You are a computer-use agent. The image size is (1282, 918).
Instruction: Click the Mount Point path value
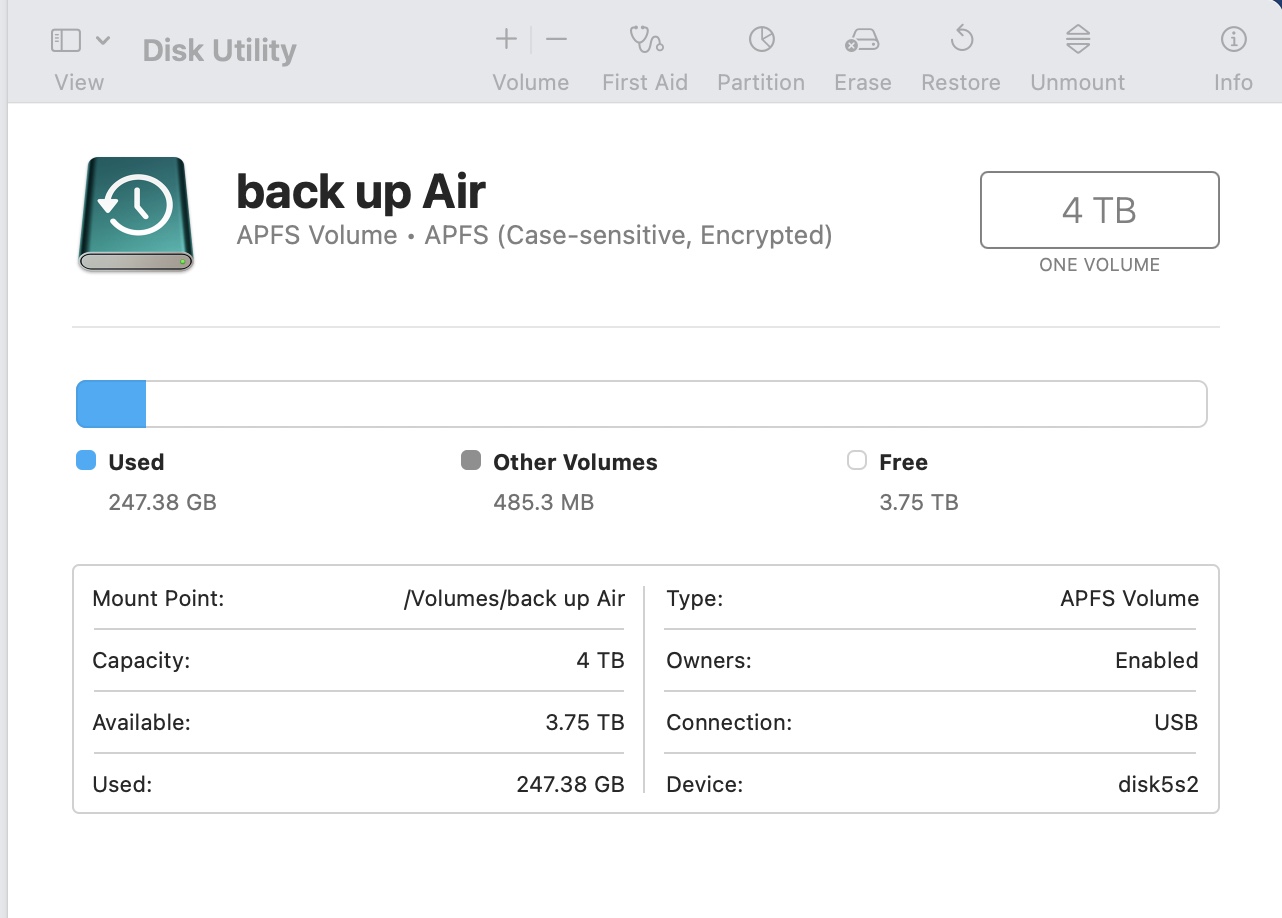514,599
